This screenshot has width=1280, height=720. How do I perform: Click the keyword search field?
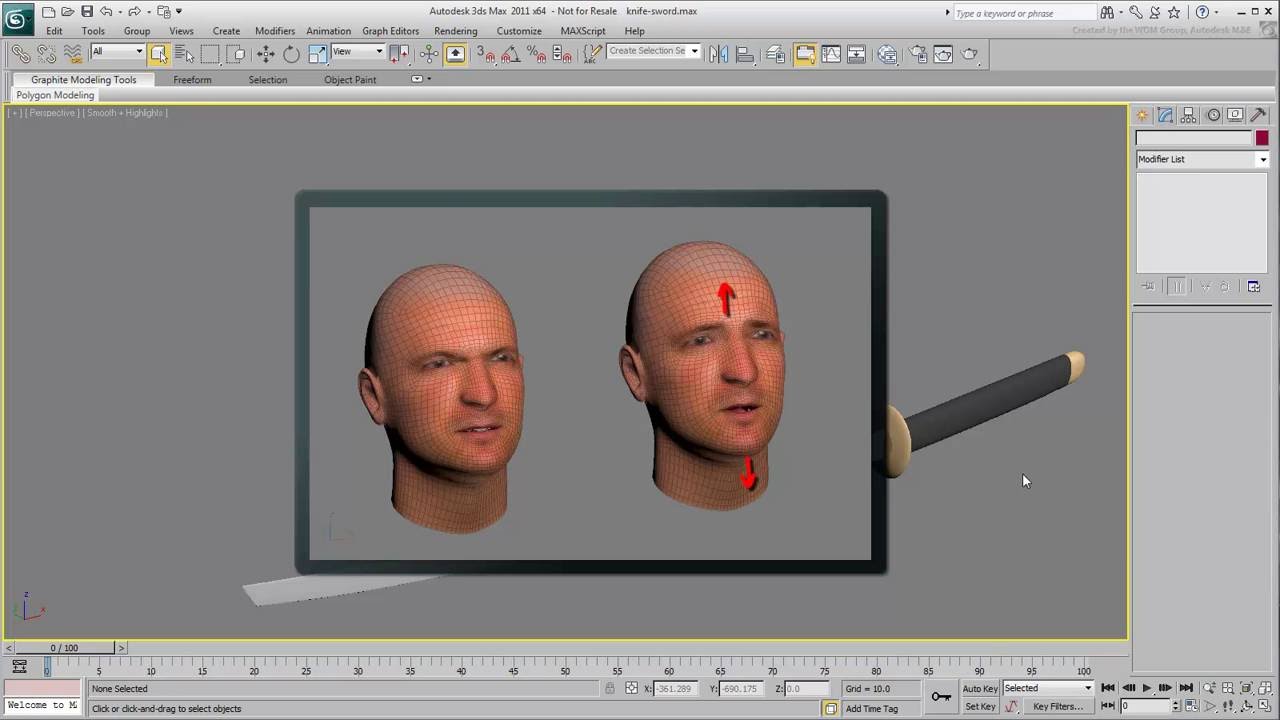(1024, 13)
